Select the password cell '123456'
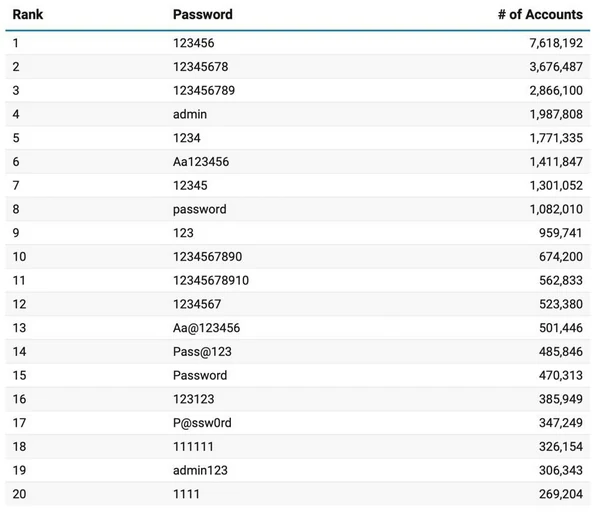The image size is (600, 513). (x=193, y=43)
